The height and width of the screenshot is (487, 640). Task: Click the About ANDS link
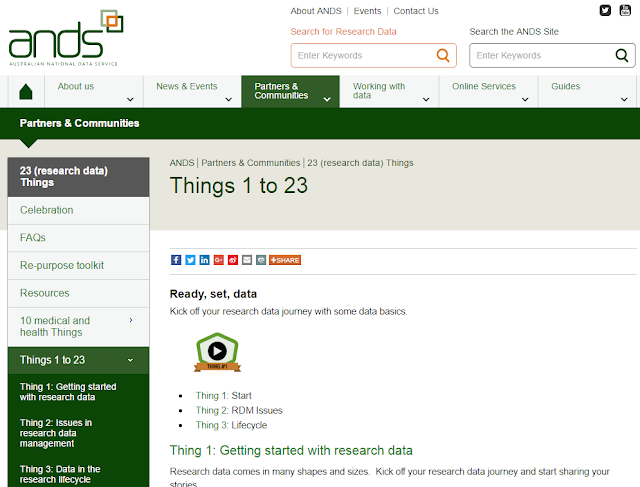tap(316, 11)
